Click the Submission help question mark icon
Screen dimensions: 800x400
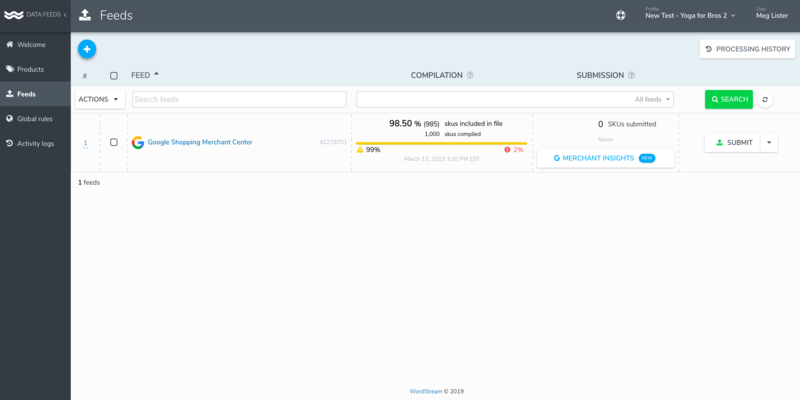click(x=631, y=75)
